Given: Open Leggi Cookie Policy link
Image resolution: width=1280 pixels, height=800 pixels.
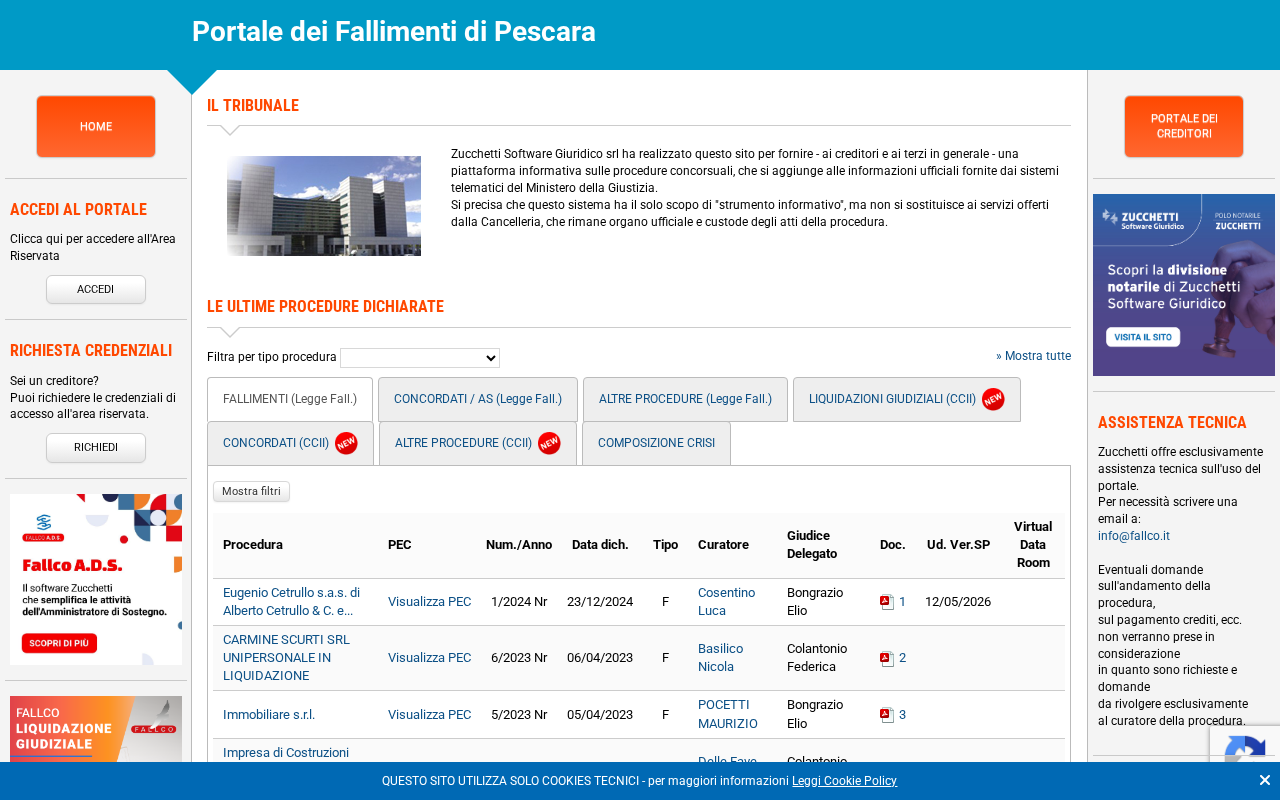Looking at the screenshot, I should click(844, 781).
